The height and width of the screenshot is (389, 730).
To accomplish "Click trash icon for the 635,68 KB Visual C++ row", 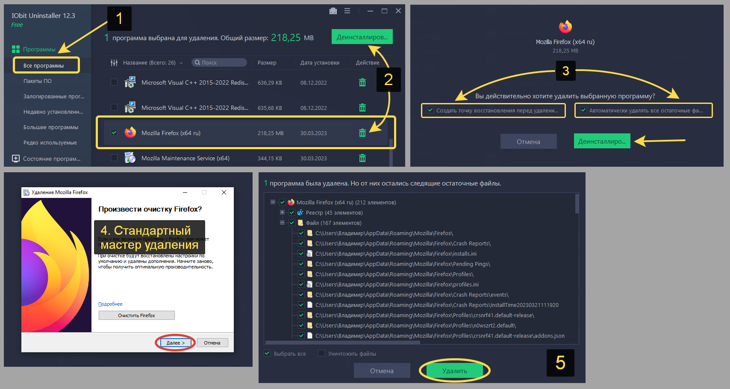I will [362, 107].
